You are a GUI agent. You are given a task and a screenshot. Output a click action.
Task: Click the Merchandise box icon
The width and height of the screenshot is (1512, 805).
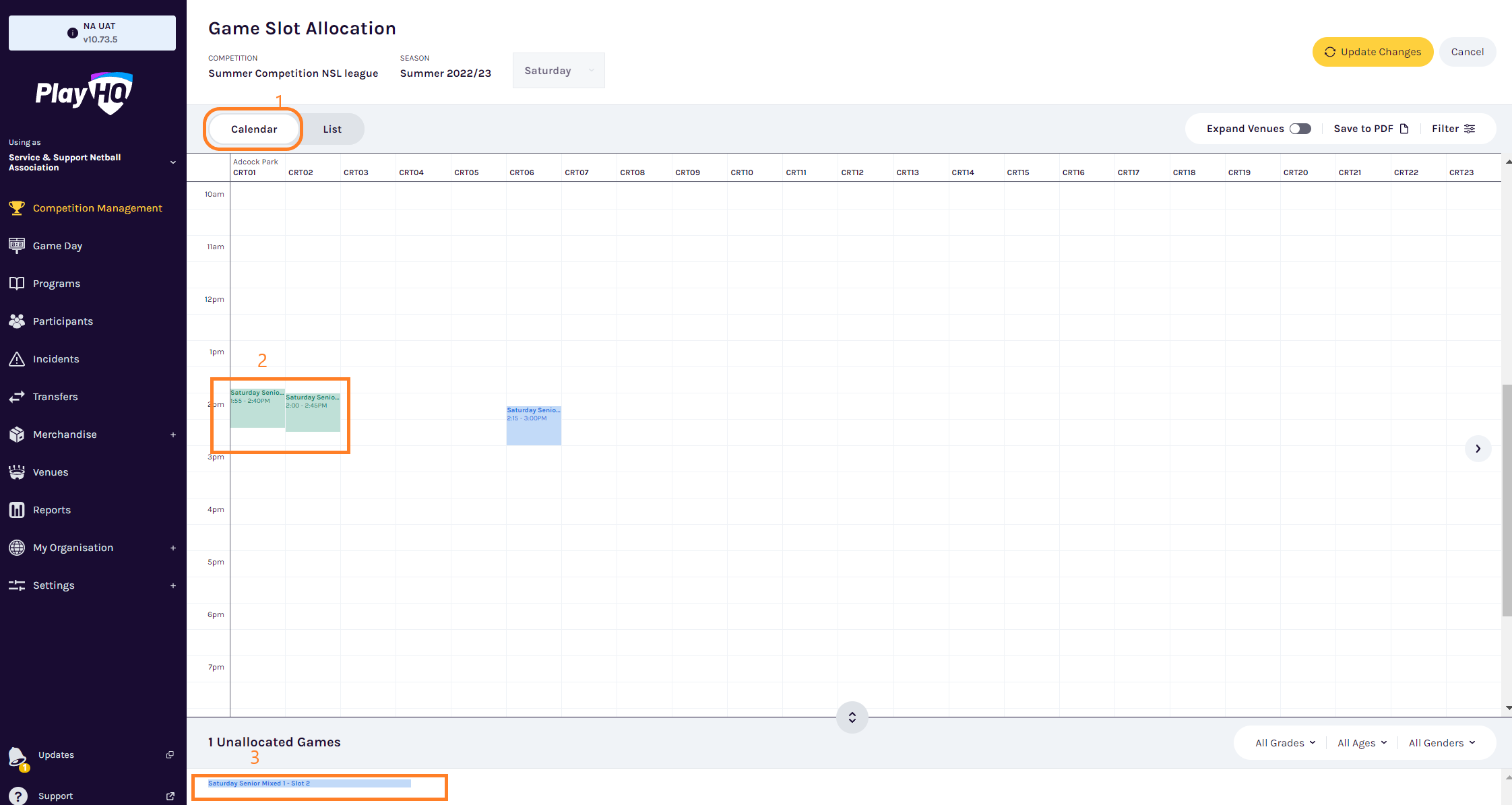tap(17, 434)
